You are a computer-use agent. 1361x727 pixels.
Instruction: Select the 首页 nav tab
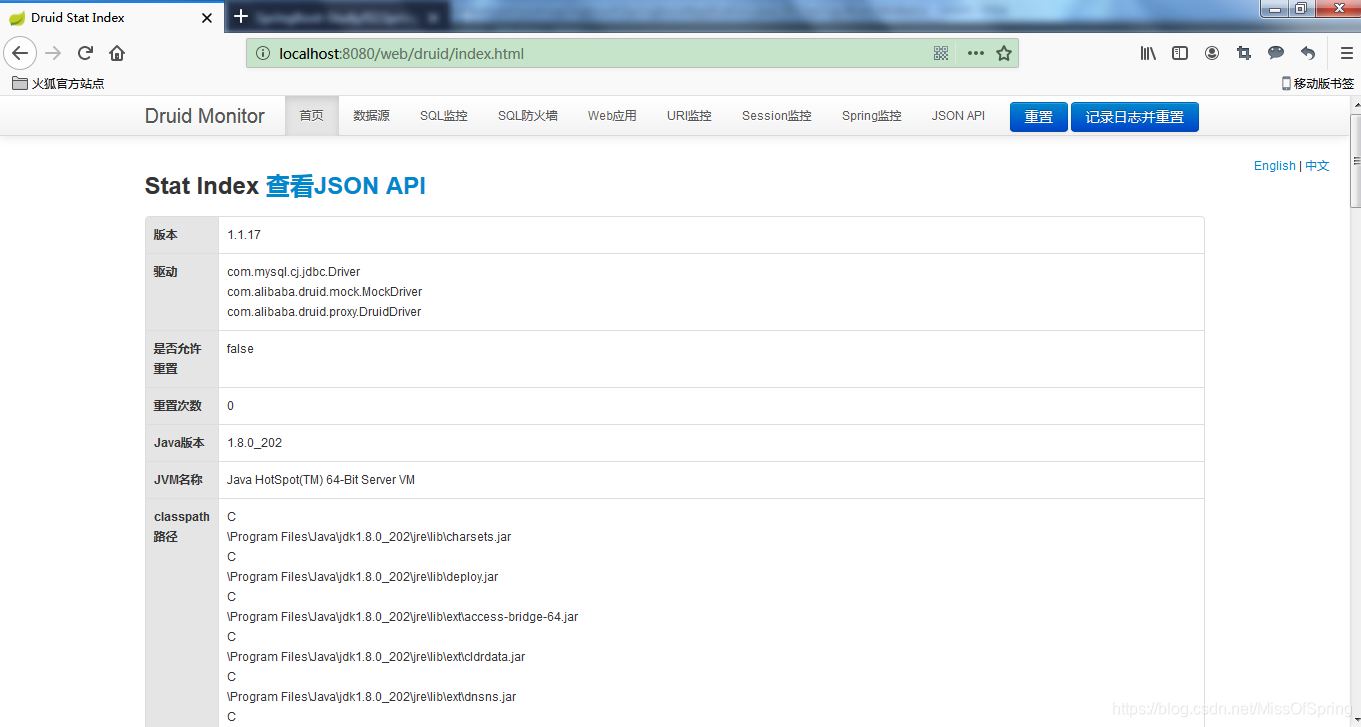312,116
